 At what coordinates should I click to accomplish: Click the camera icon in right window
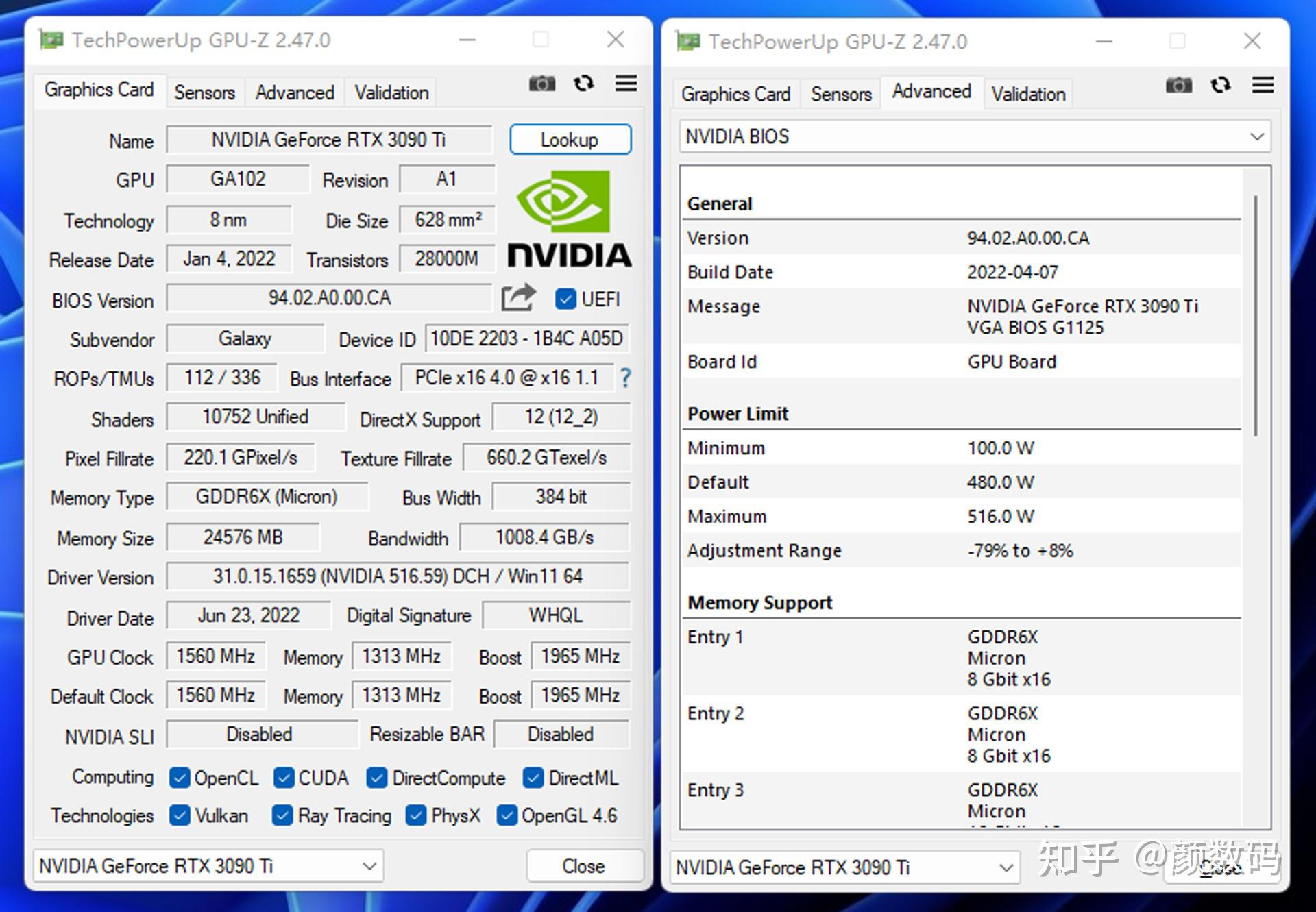pos(1178,85)
